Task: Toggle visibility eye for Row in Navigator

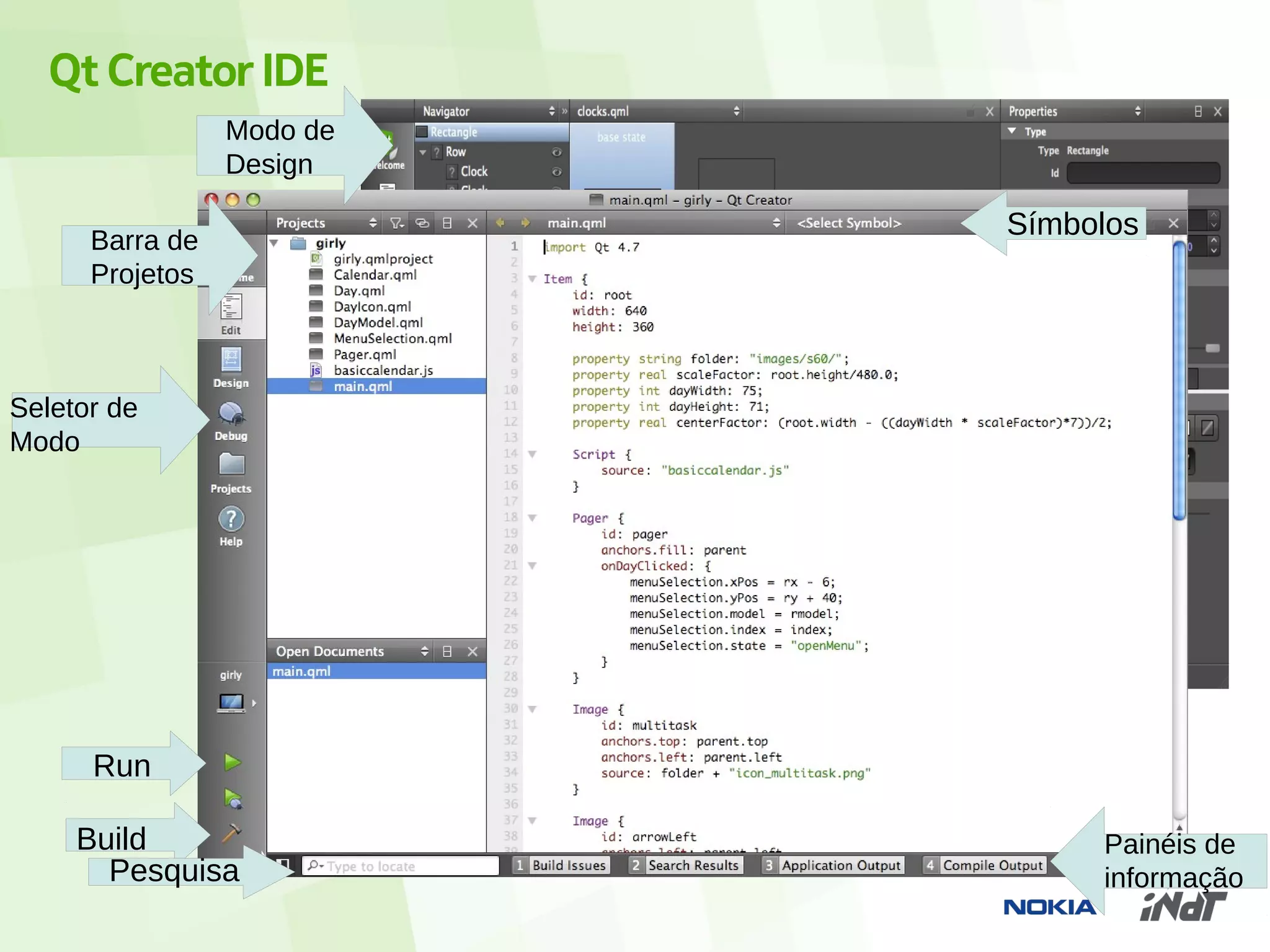Action: click(557, 152)
